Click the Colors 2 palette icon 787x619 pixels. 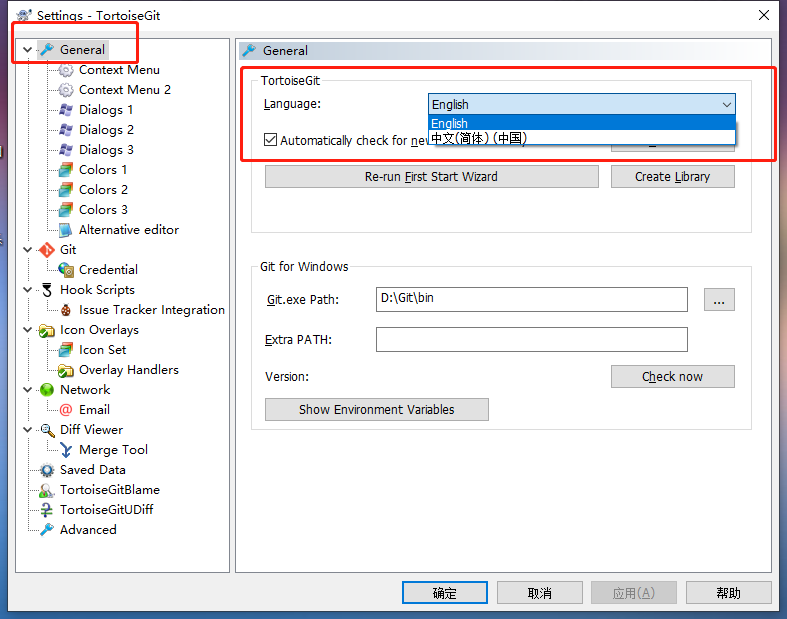click(x=66, y=190)
